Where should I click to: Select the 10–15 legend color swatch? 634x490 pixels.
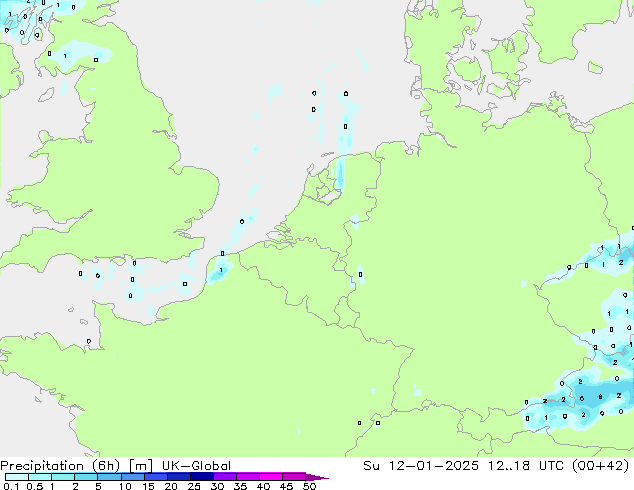(x=132, y=477)
